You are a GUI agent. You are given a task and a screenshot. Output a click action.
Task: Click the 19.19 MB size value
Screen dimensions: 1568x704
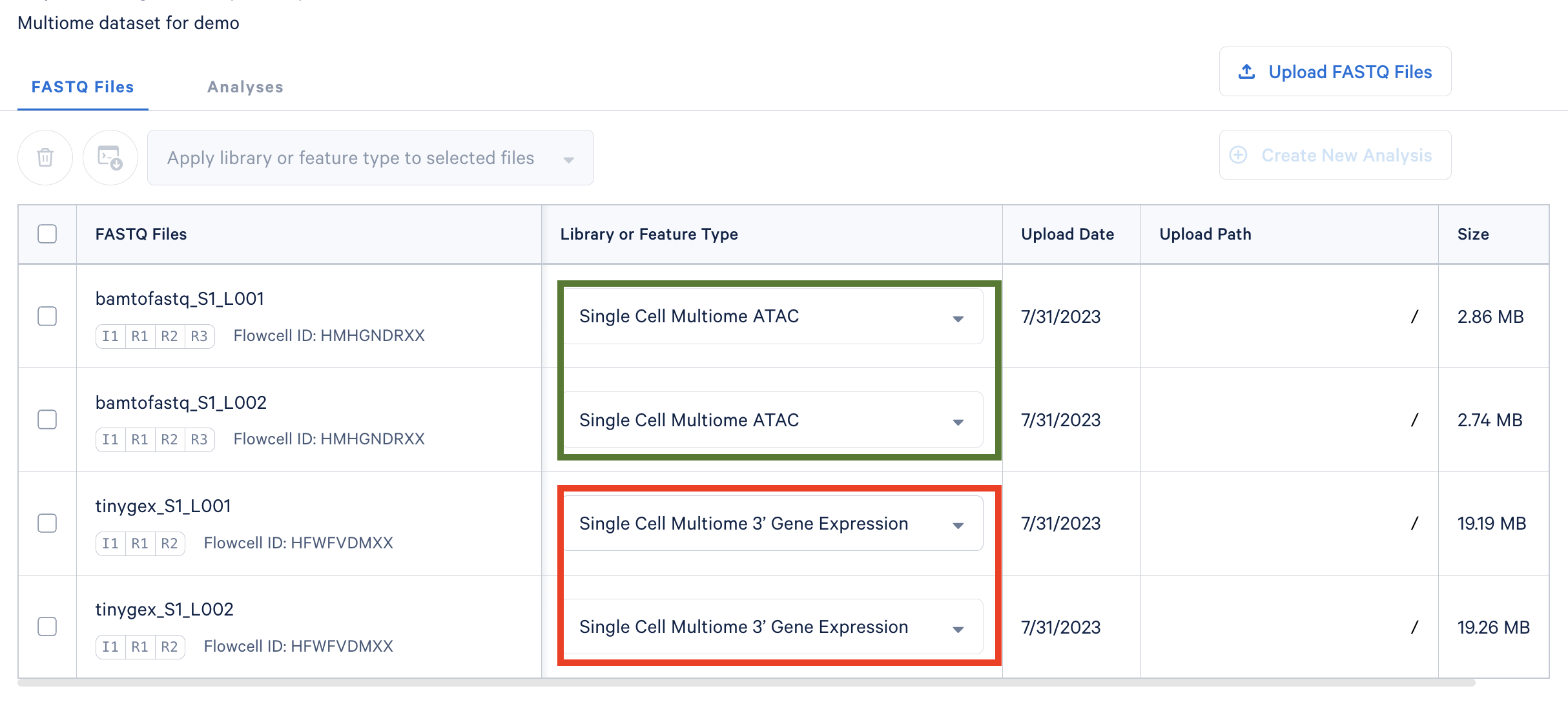coord(1492,523)
